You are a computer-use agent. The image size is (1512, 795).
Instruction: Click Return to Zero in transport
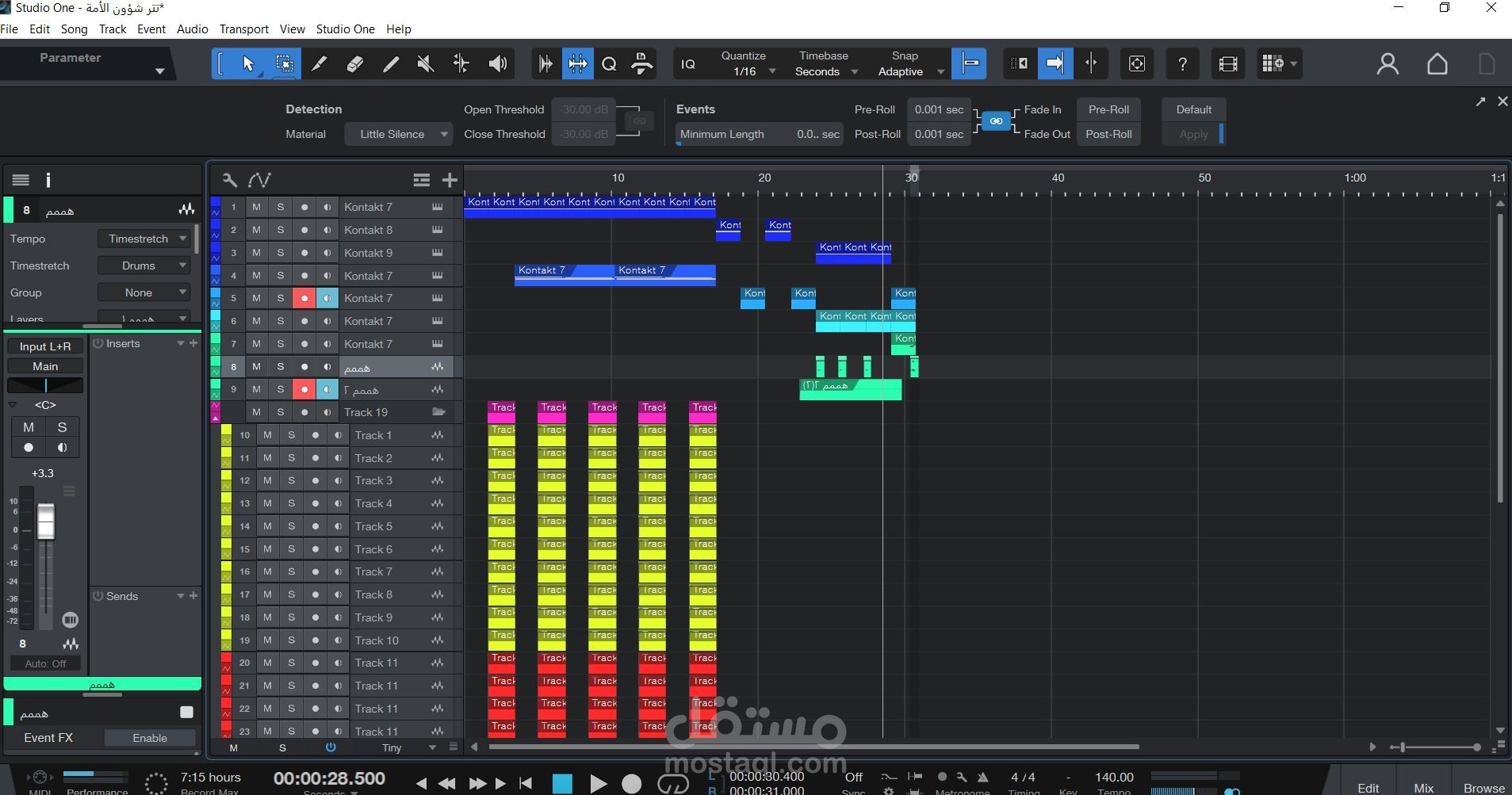pyautogui.click(x=526, y=784)
